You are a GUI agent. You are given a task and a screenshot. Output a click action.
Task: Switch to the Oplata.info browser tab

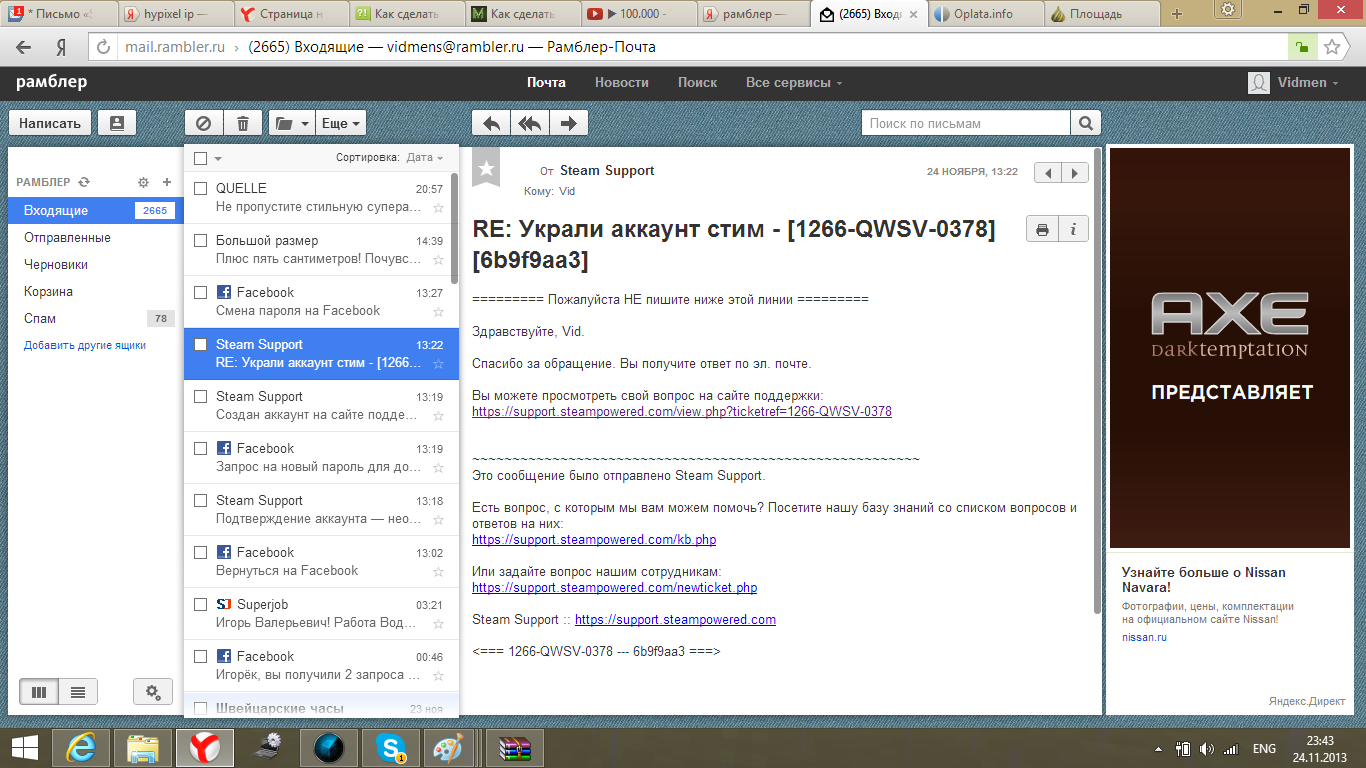pos(985,14)
